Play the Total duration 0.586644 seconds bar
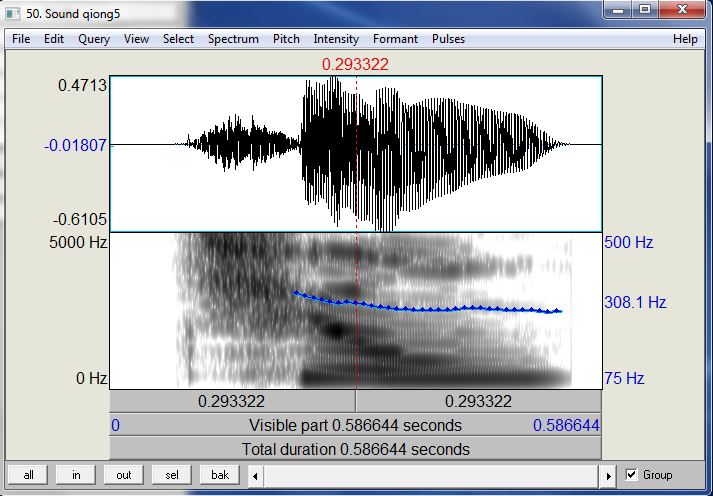The width and height of the screenshot is (713, 496). [x=356, y=449]
